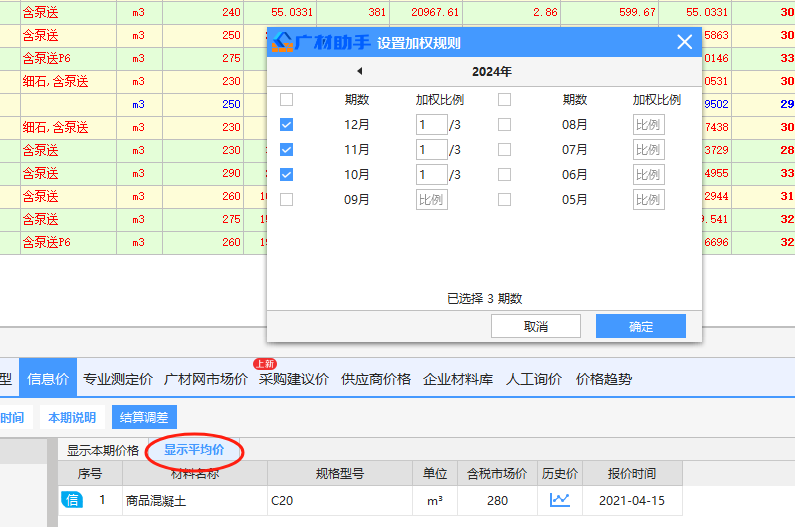Click the 280 market price cell
The image size is (795, 527).
point(497,501)
